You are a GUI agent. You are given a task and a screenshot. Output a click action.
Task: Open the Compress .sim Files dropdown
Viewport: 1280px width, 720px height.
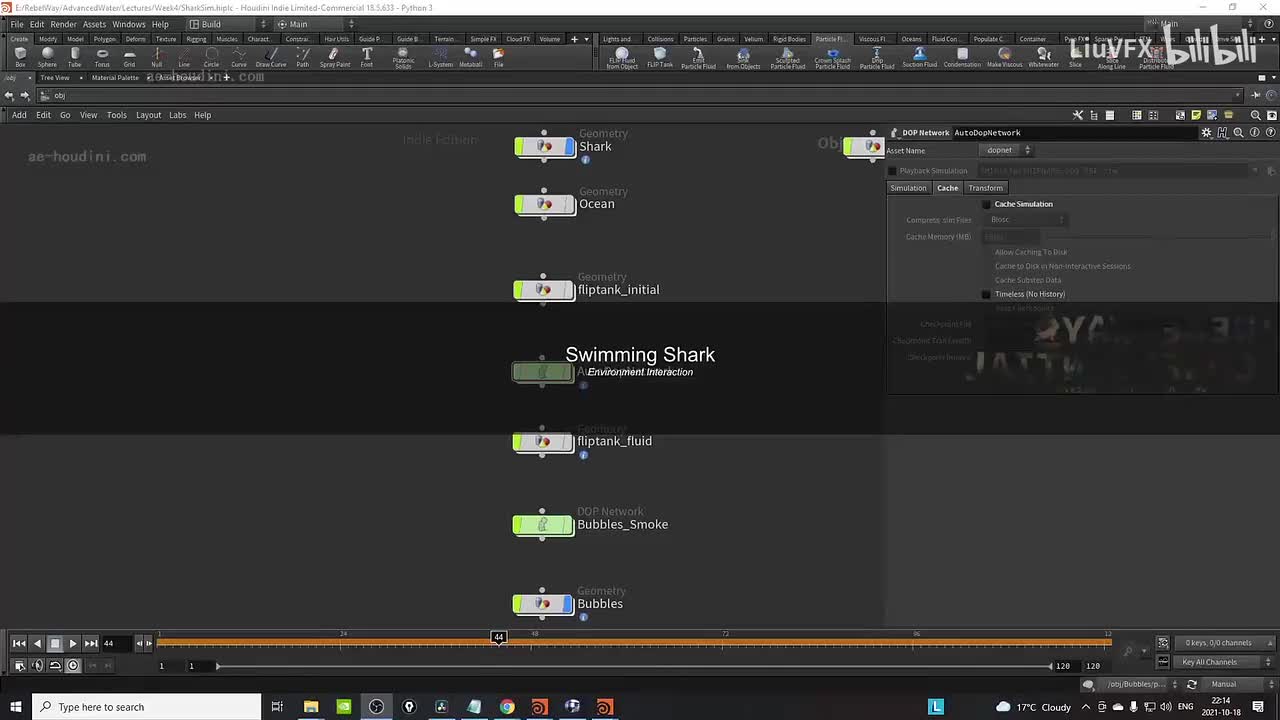pos(1027,220)
